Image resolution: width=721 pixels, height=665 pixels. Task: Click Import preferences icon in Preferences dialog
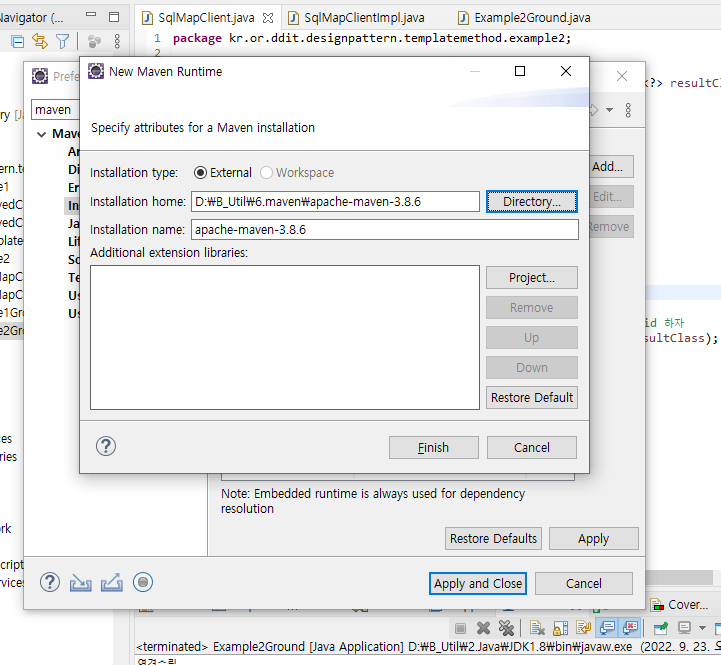pyautogui.click(x=80, y=583)
